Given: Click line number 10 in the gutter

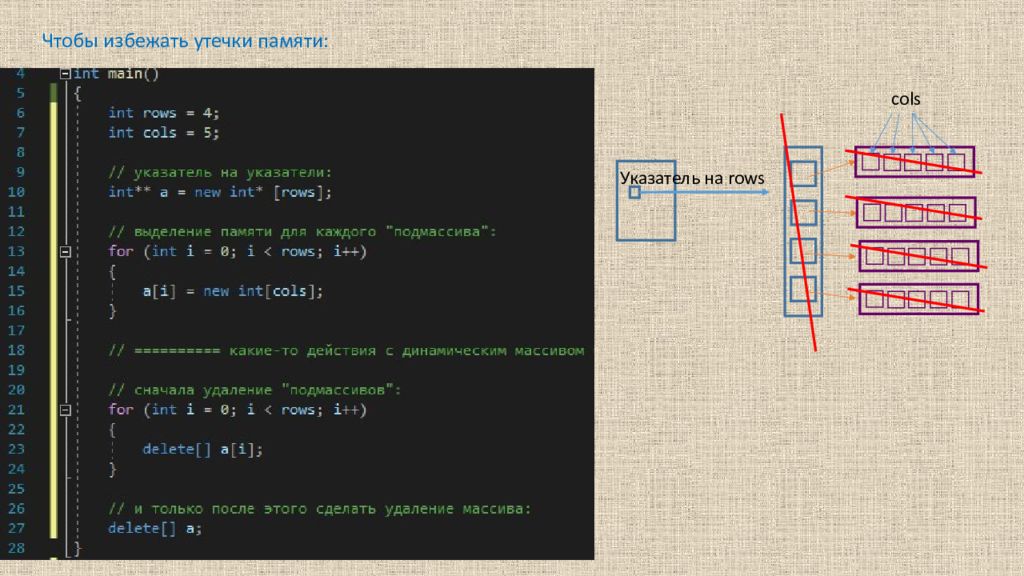Looking at the screenshot, I should pyautogui.click(x=16, y=192).
